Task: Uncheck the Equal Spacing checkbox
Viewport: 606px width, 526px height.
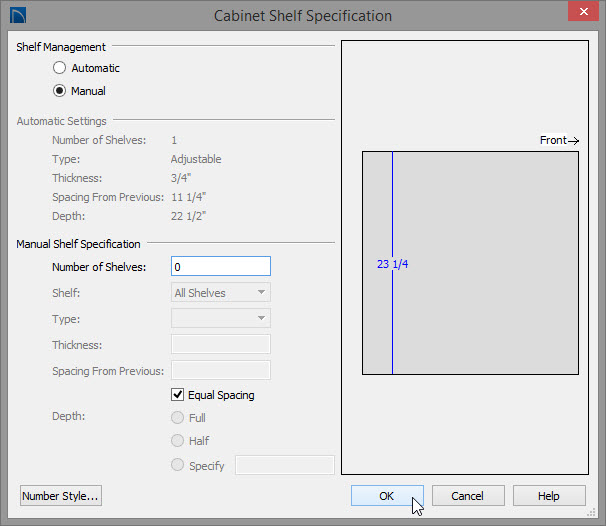Action: point(177,395)
